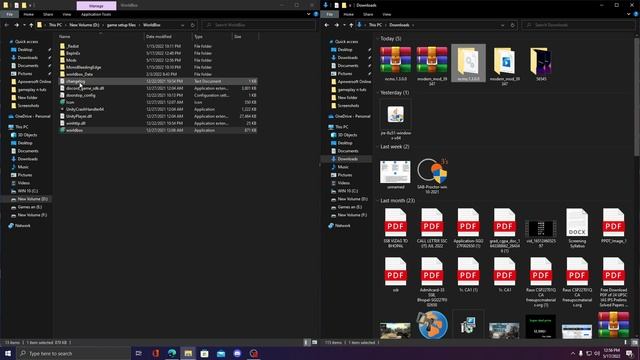Expand the ribbon in Downloads window
The image size is (640, 360).
[629, 14]
